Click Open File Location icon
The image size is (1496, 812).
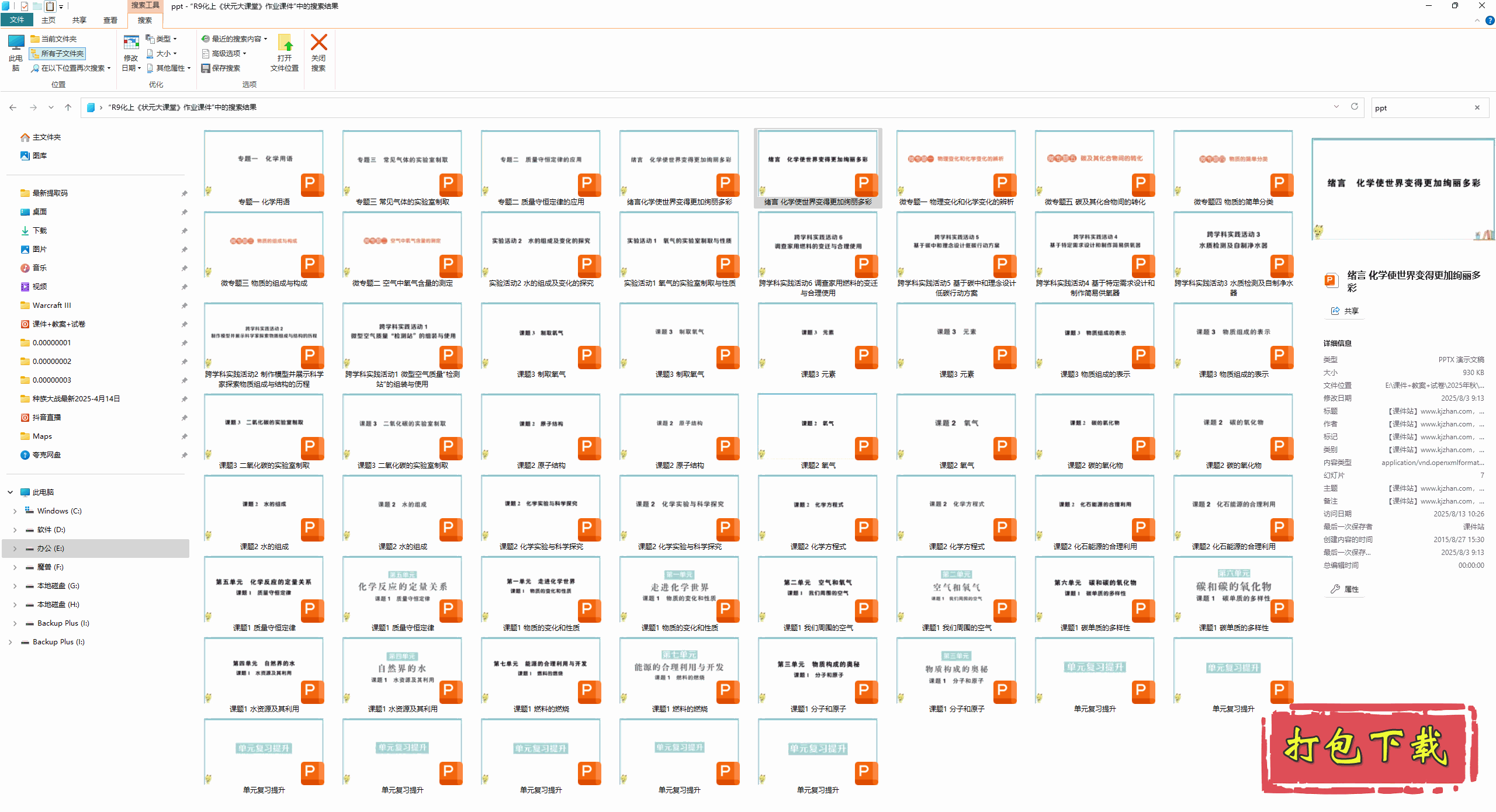tap(285, 43)
